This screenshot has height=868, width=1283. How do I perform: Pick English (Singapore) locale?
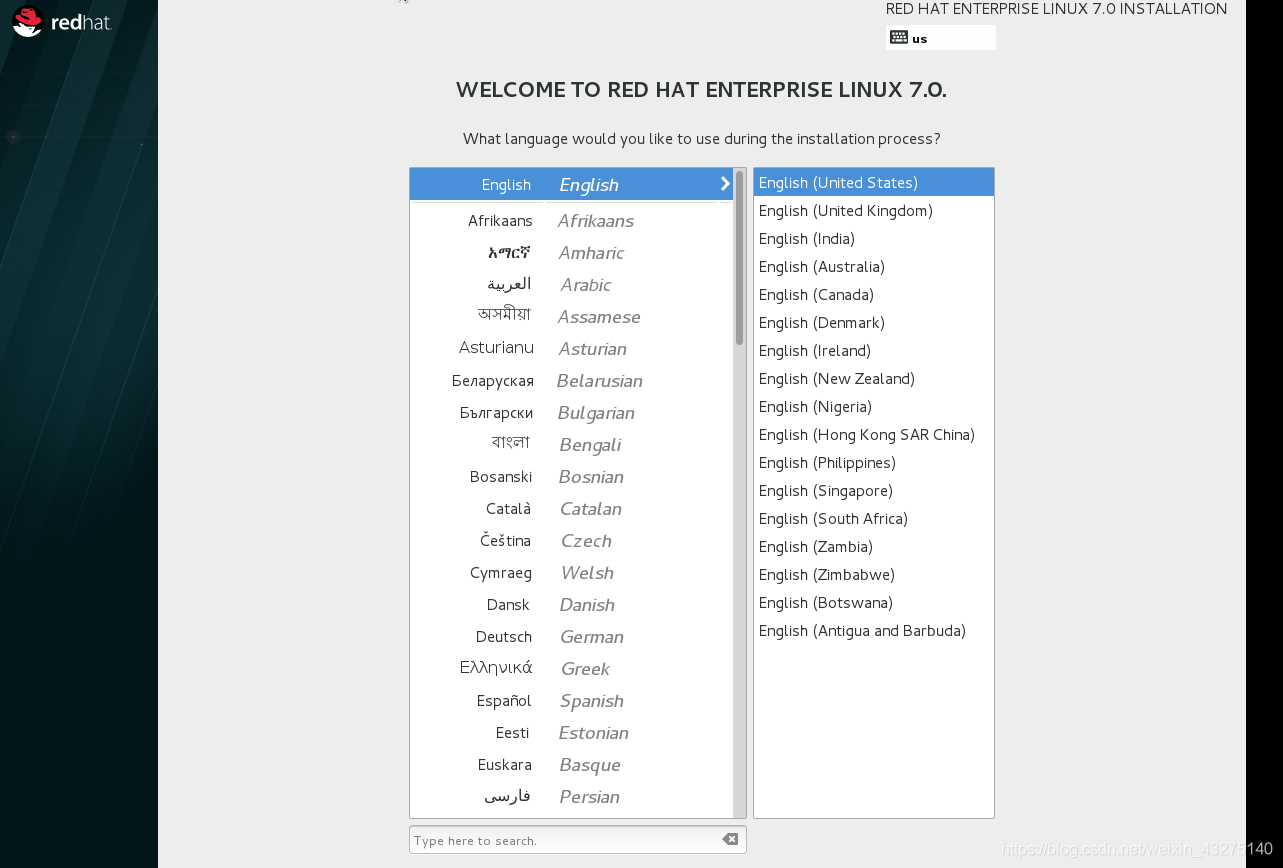click(874, 491)
